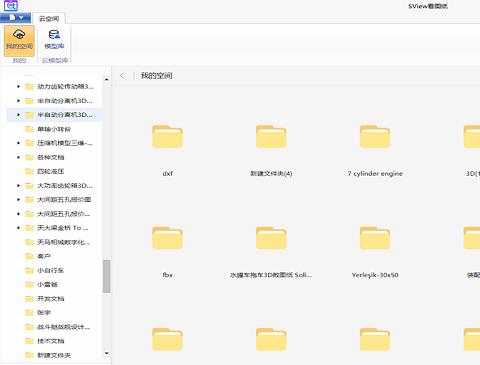480x365 pixels.
Task: Select the 天马相城数字化 tree folder
Action: click(x=58, y=242)
